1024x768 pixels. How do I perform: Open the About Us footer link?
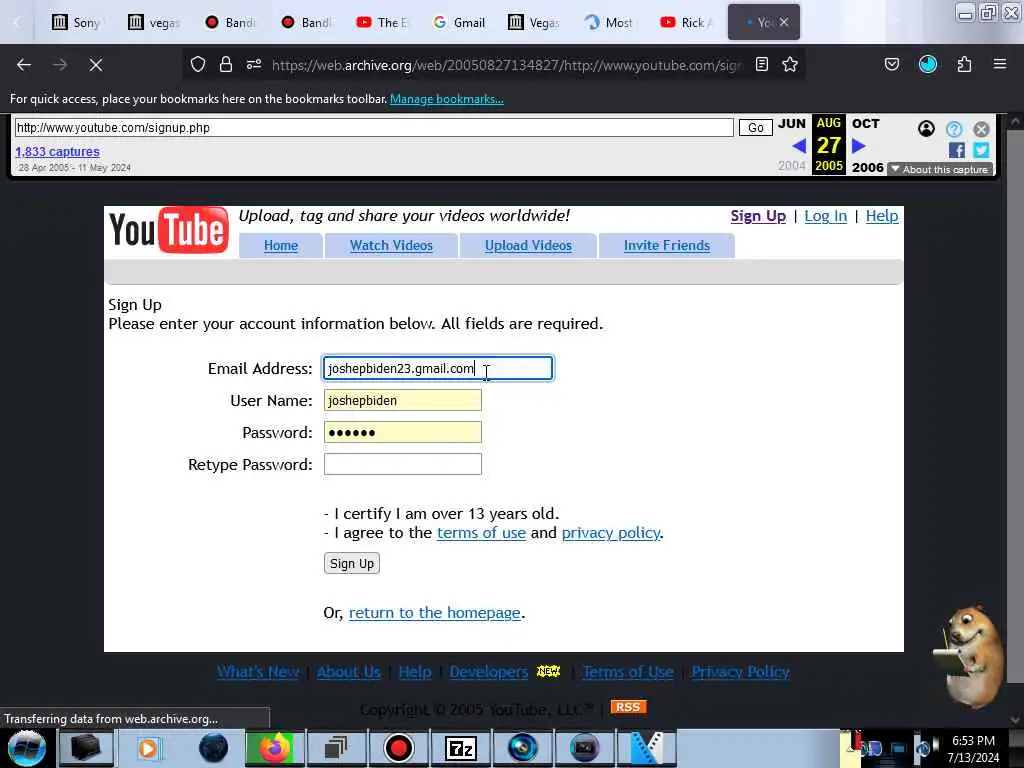pos(349,672)
